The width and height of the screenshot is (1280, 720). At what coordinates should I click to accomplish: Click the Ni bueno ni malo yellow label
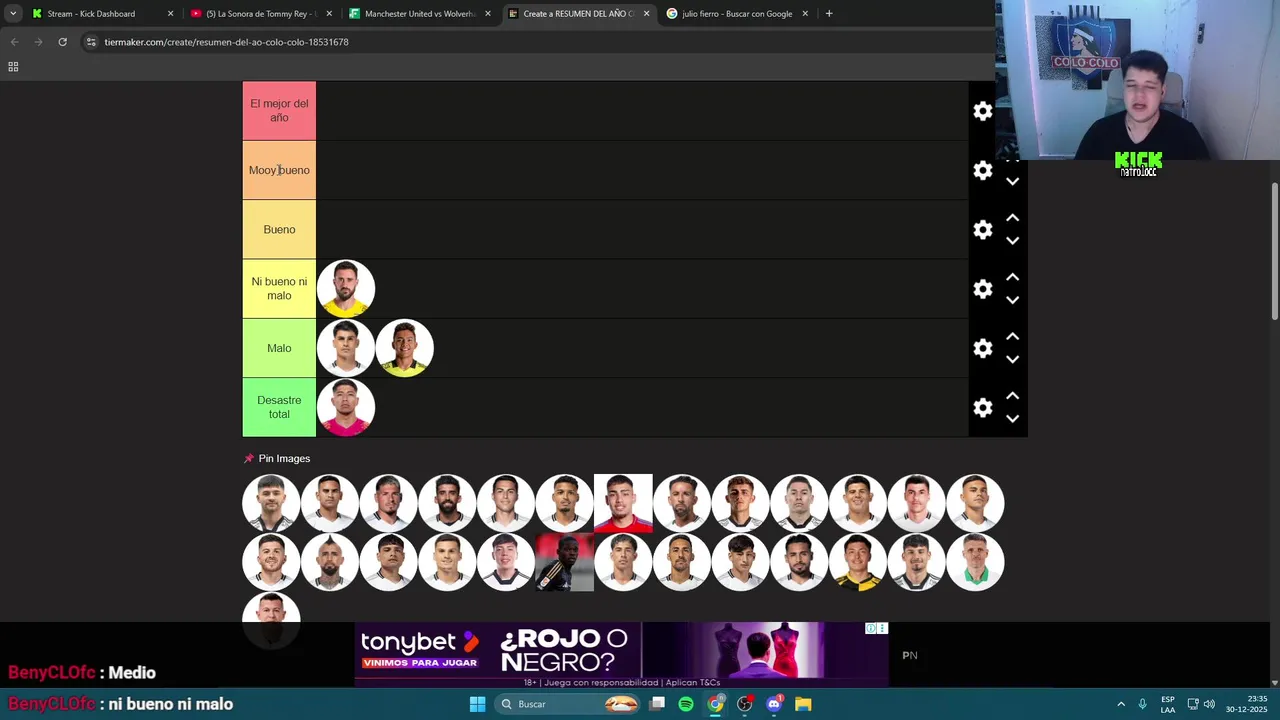coord(279,289)
